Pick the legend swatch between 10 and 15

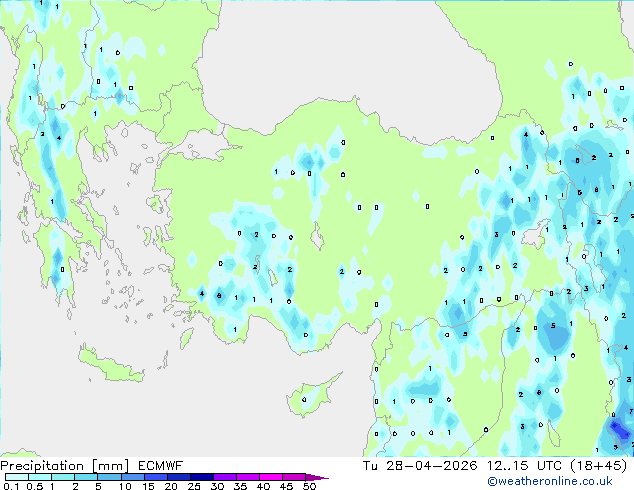[x=133, y=477]
